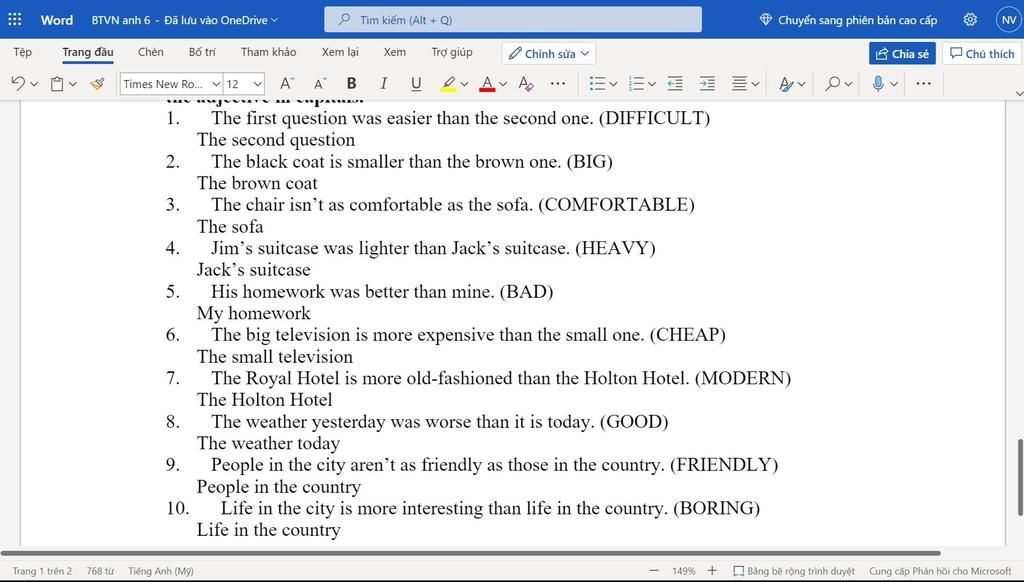Click the Tìm kiếm search box
The width and height of the screenshot is (1024, 582).
513,20
